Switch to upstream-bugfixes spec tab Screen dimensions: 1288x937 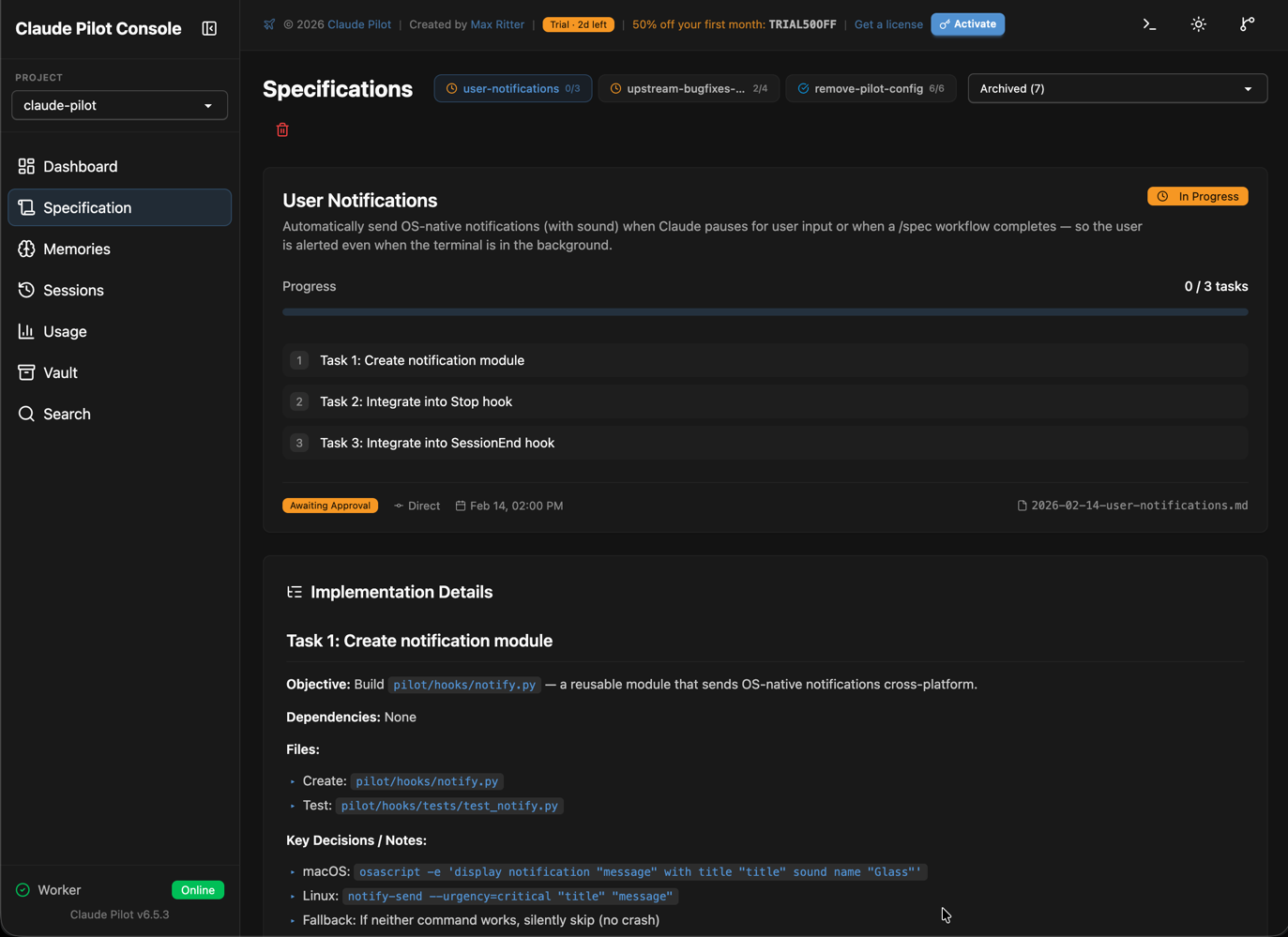pos(689,88)
